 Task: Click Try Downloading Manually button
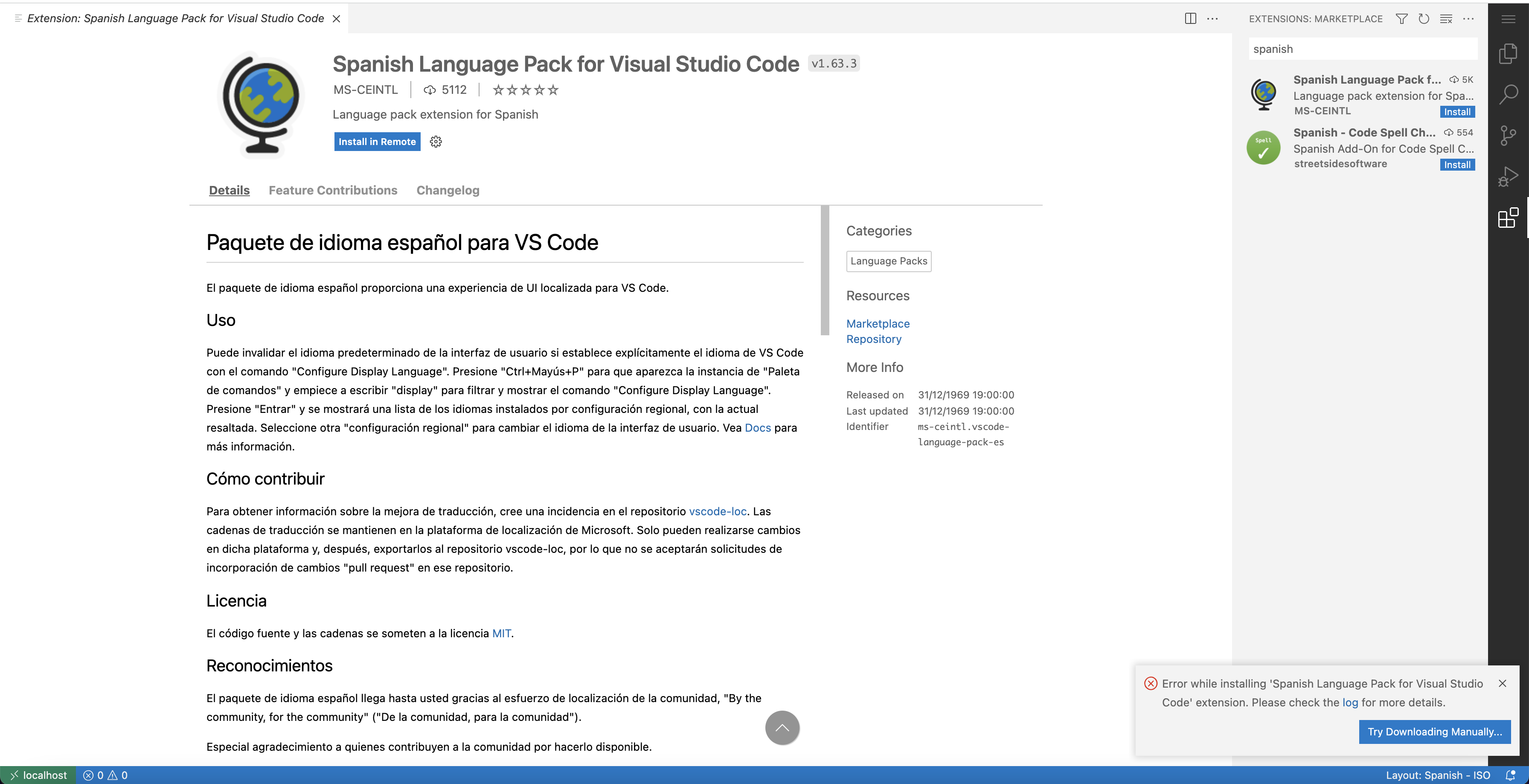(x=1435, y=732)
